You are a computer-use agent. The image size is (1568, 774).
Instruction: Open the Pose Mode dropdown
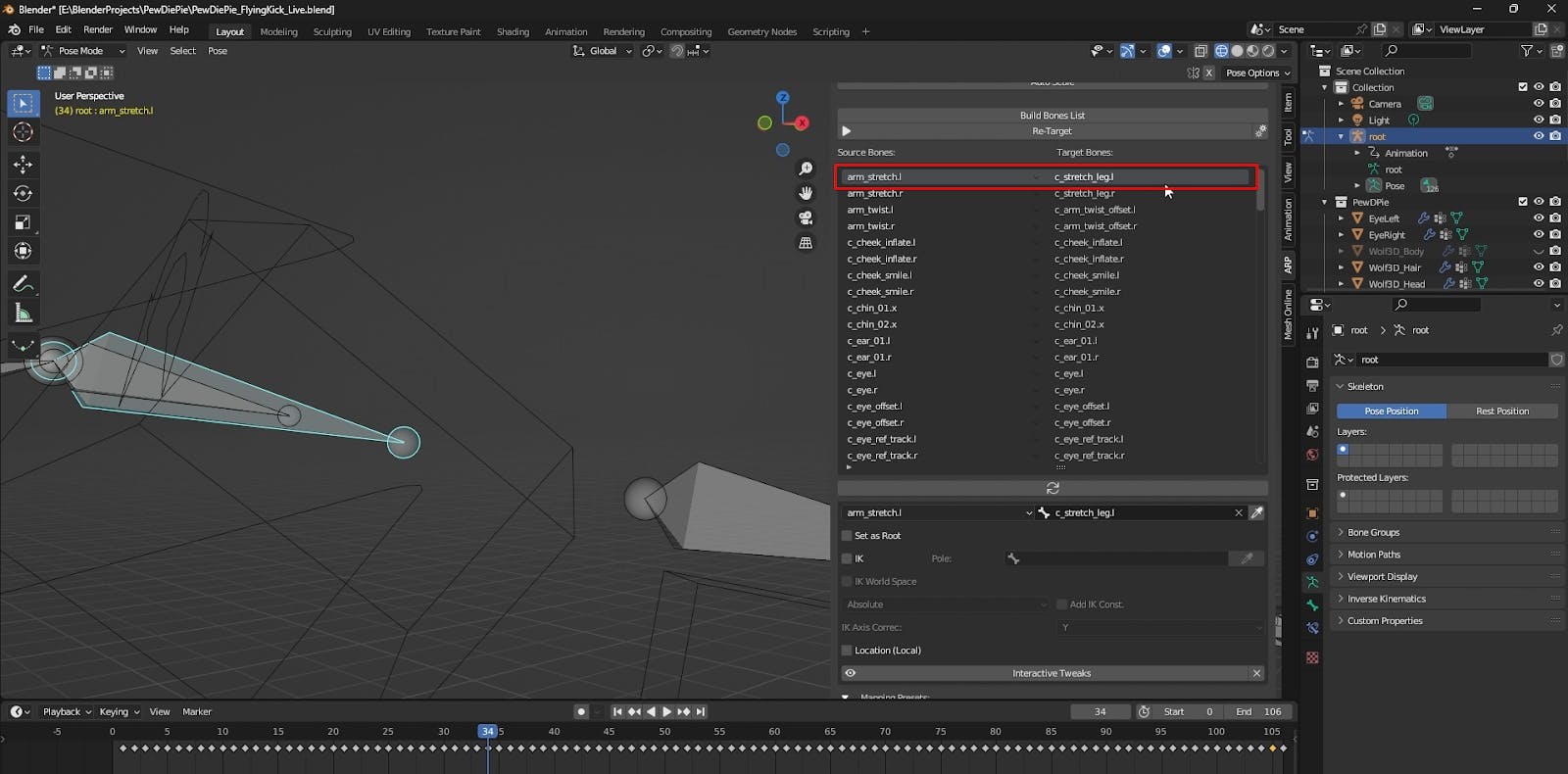[83, 51]
